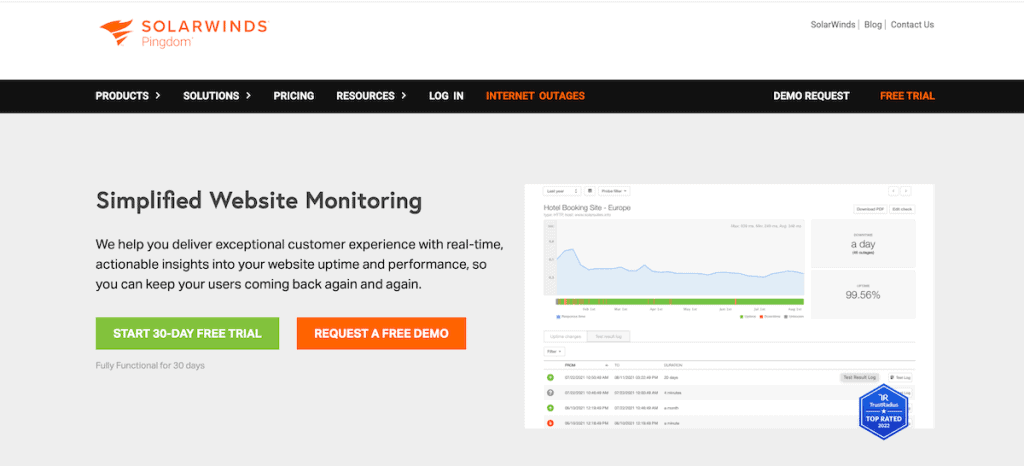Click 'Hotel Booking Site - Europe' title

(x=587, y=208)
